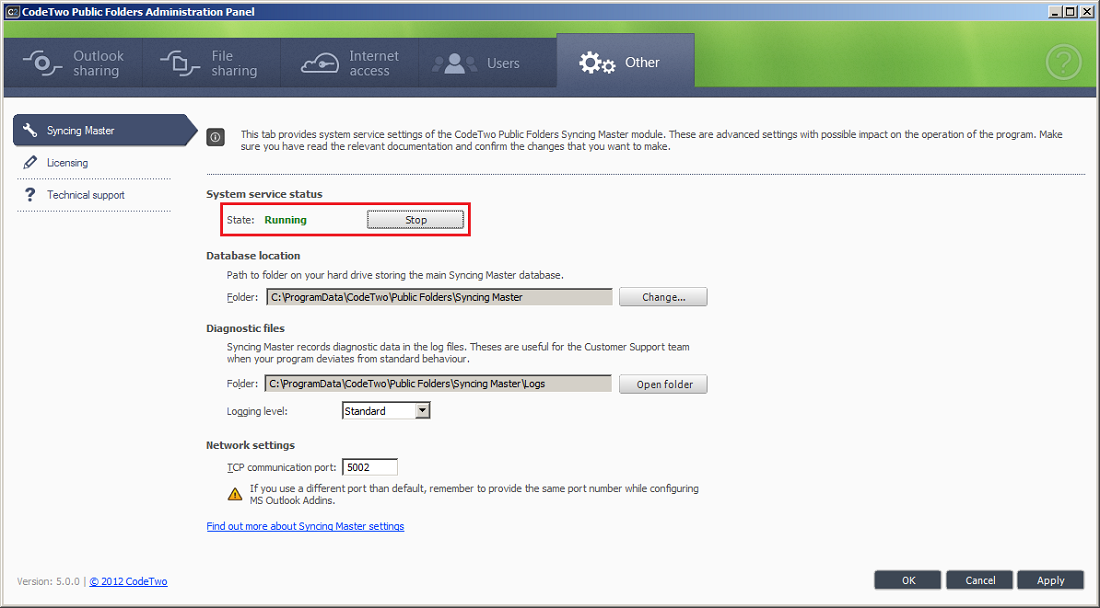
Task: Click the database location folder field
Action: (x=439, y=297)
